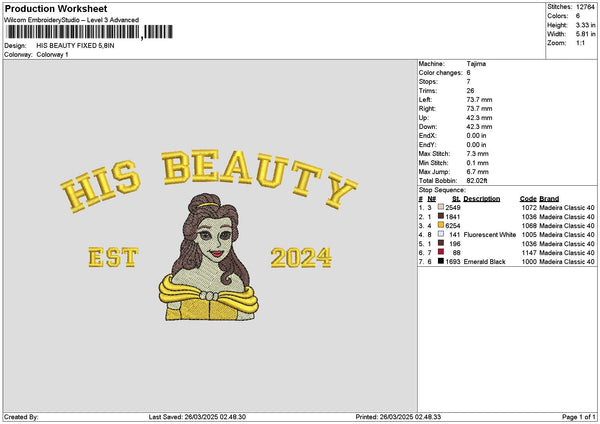Click the 'Left:' label
The image size is (600, 424).
coord(425,100)
